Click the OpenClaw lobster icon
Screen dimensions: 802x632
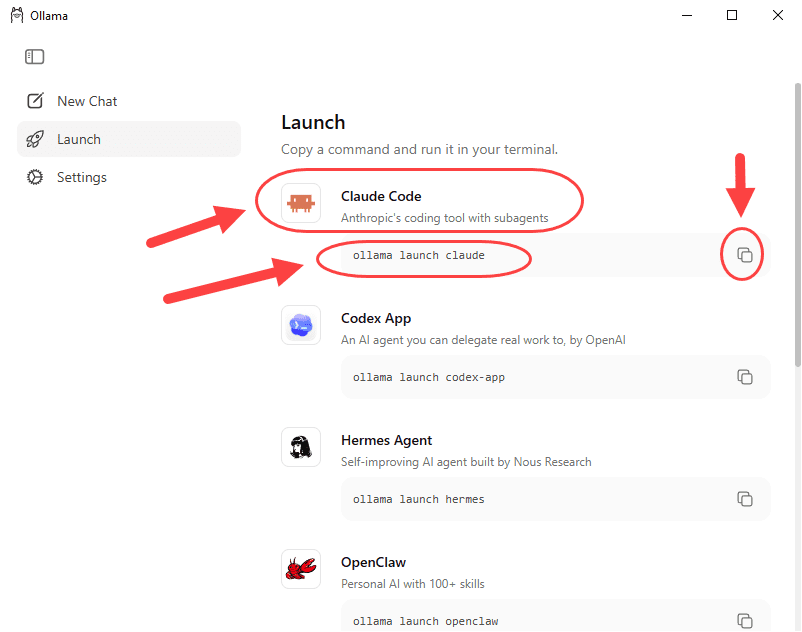(x=301, y=569)
